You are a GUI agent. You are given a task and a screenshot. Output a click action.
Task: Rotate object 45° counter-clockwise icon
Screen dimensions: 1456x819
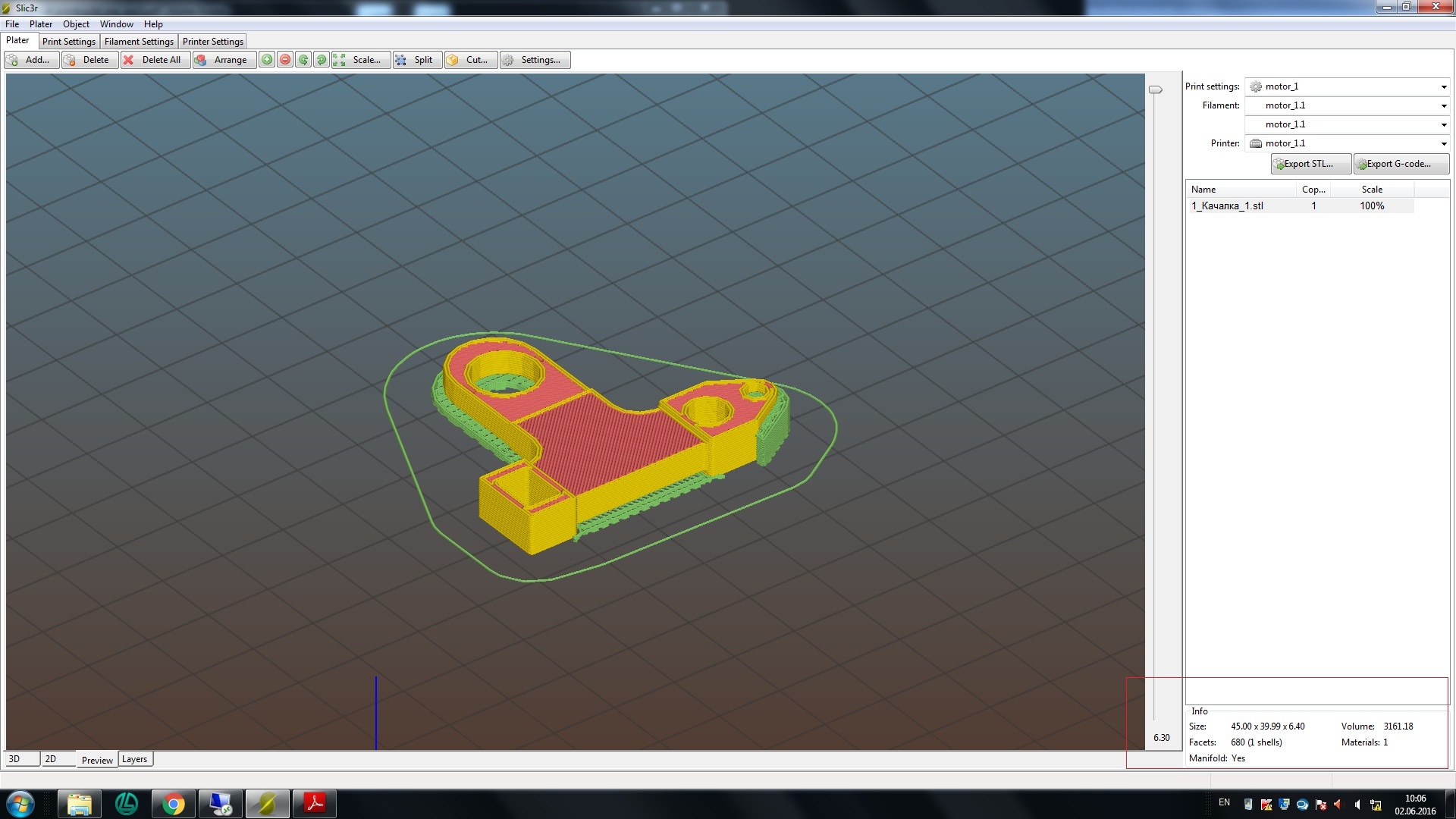(x=303, y=60)
